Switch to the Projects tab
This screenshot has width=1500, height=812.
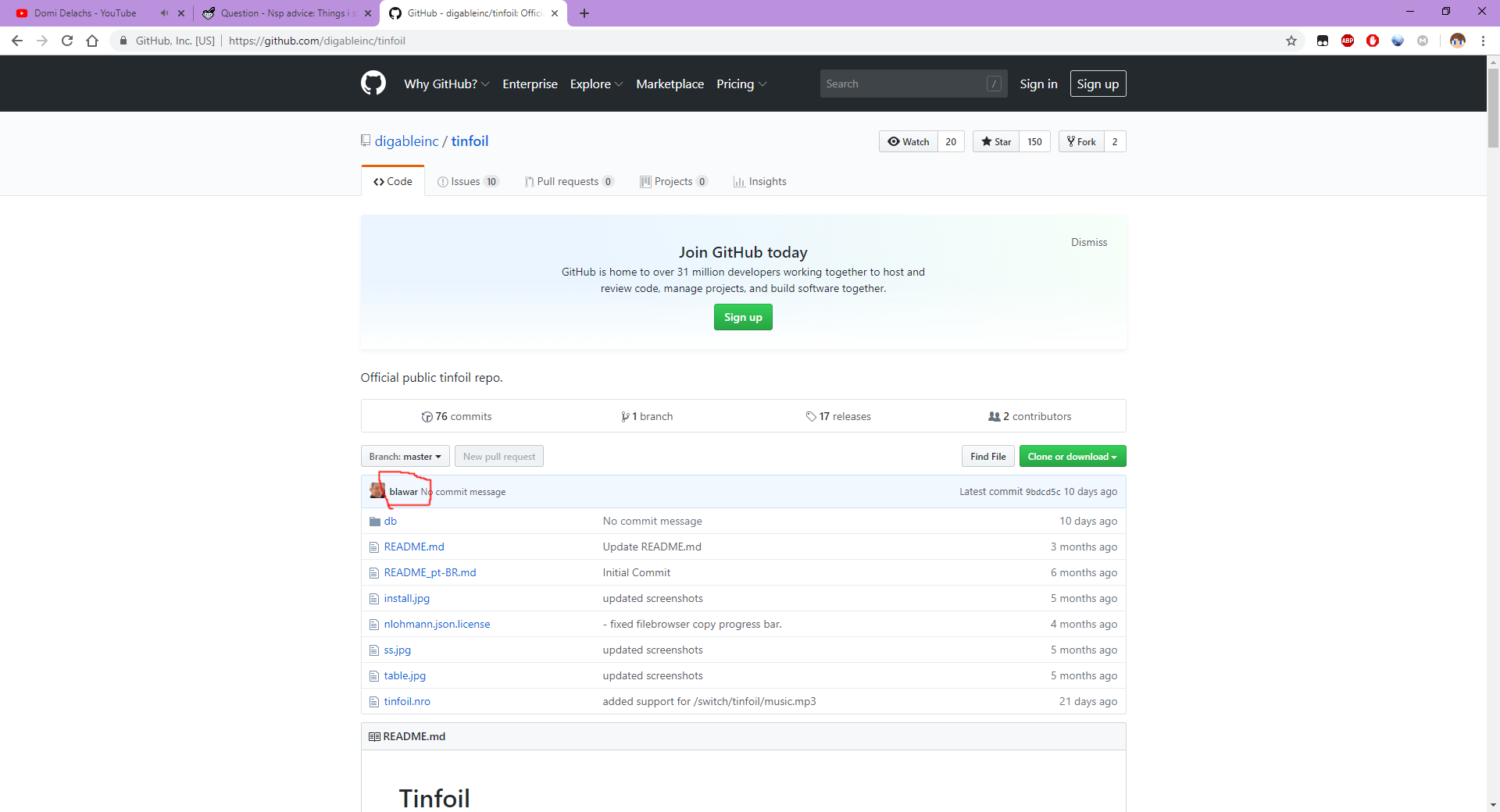pyautogui.click(x=673, y=181)
